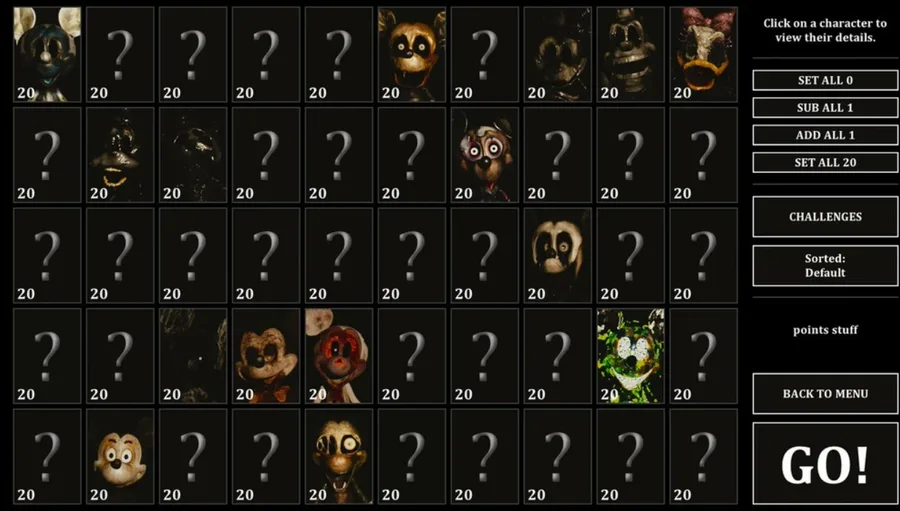Image resolution: width=900 pixels, height=511 pixels.
Task: Select the tan Mickey with bow tie portrait
Action: coord(266,356)
